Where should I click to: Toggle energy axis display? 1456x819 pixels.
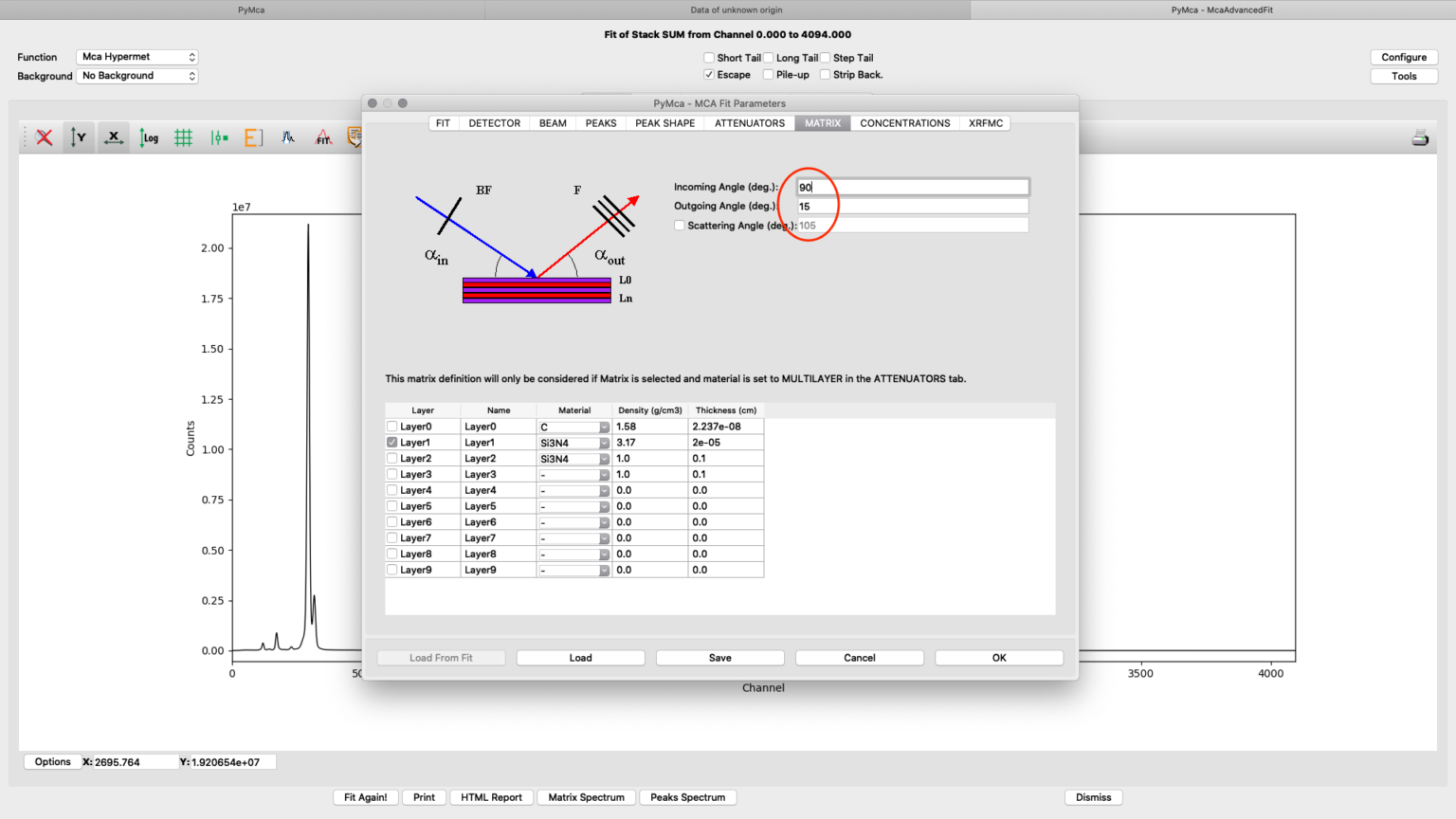tap(252, 136)
